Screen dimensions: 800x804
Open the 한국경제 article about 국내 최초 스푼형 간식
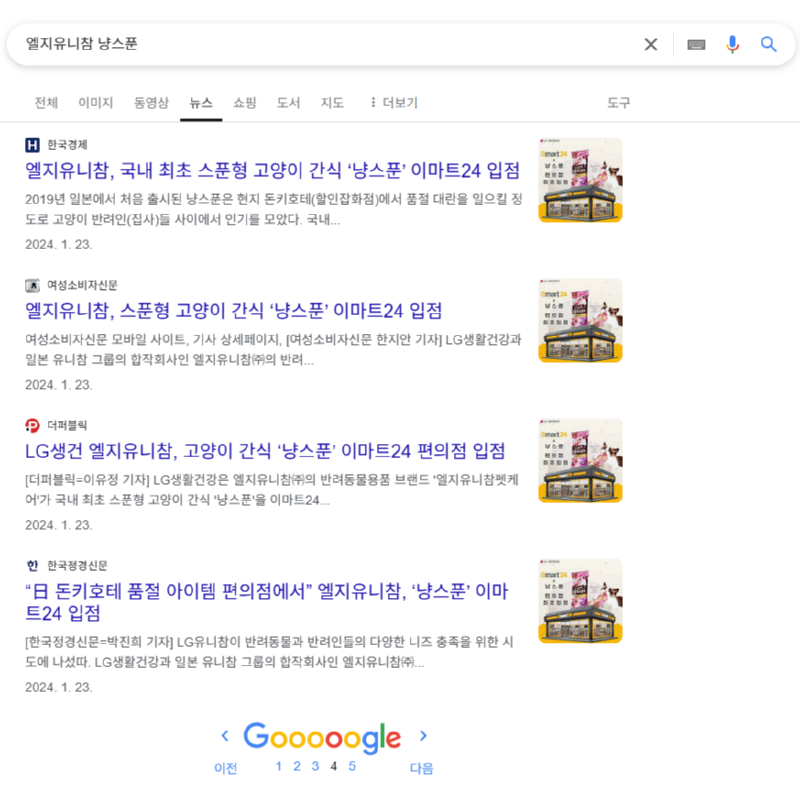click(272, 170)
